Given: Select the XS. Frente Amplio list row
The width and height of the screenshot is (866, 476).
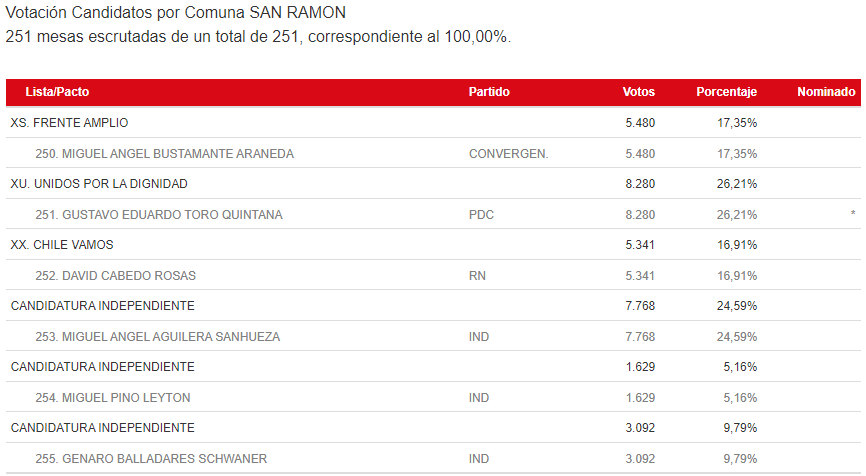Looking at the screenshot, I should coord(69,123).
